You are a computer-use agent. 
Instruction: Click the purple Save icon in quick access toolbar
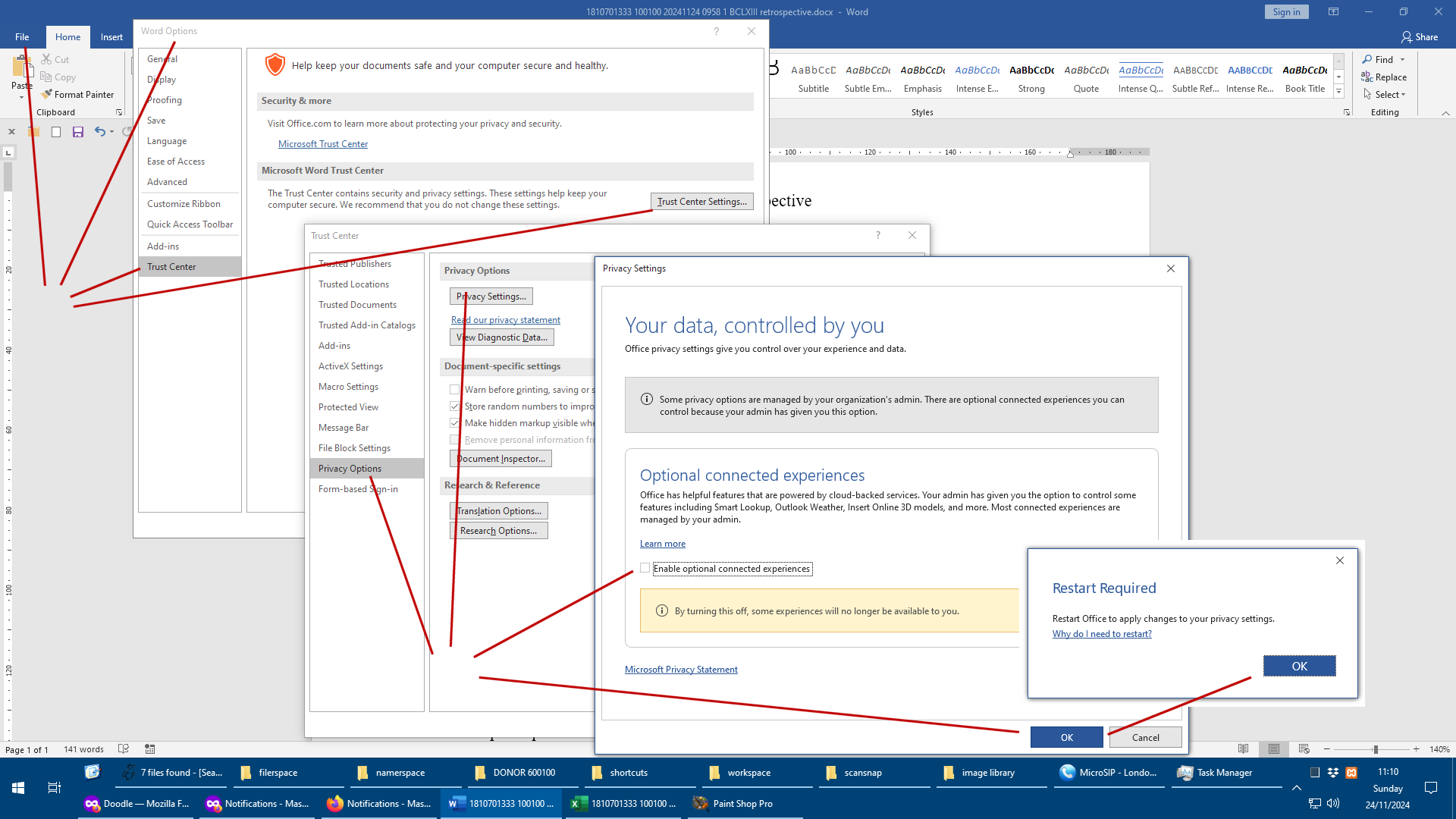click(77, 132)
